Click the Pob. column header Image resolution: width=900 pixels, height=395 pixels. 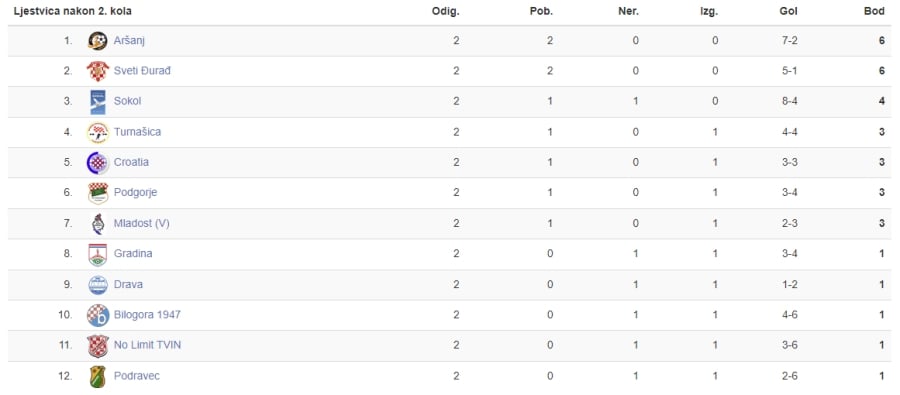pyautogui.click(x=541, y=11)
